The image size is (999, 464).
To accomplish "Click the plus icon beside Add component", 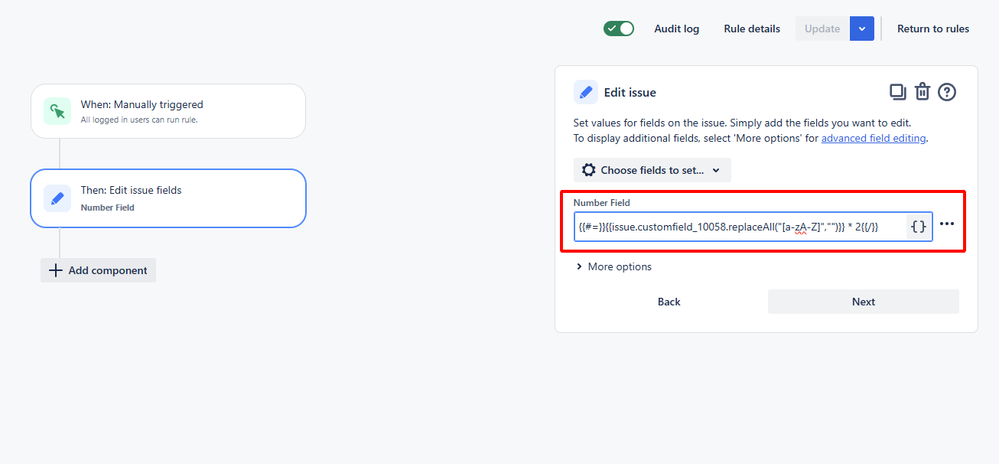I will coord(55,270).
